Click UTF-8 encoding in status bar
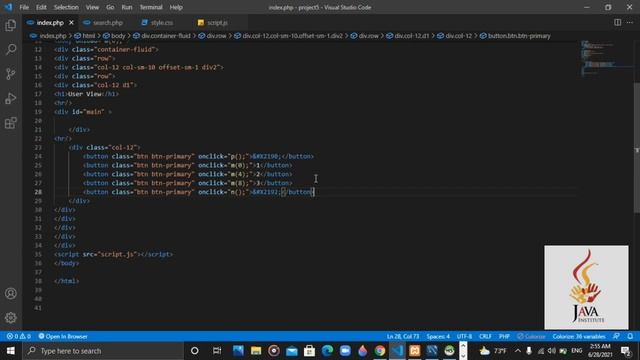Image resolution: width=640 pixels, height=360 pixels. point(464,336)
